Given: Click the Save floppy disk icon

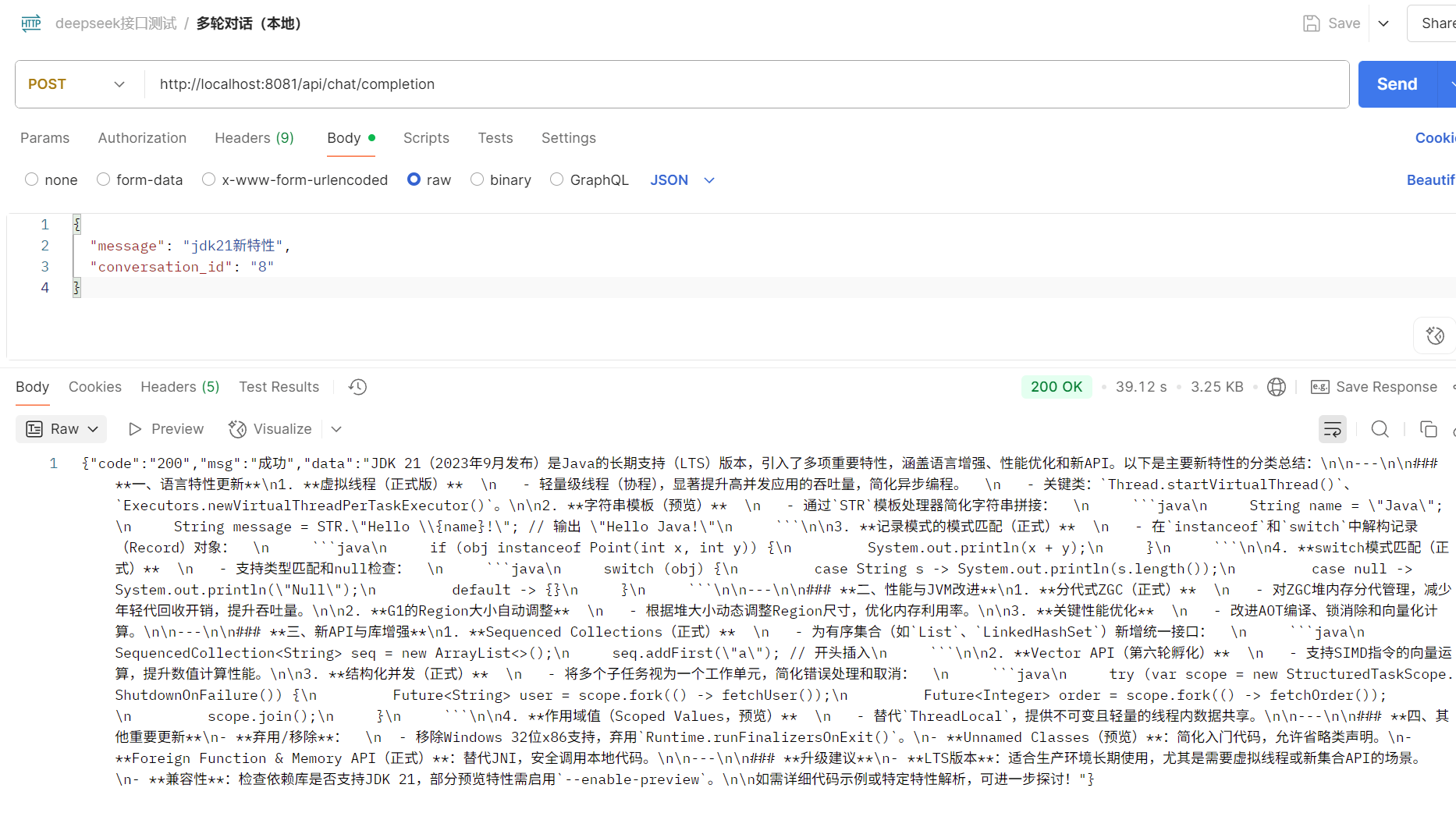Looking at the screenshot, I should [1312, 23].
